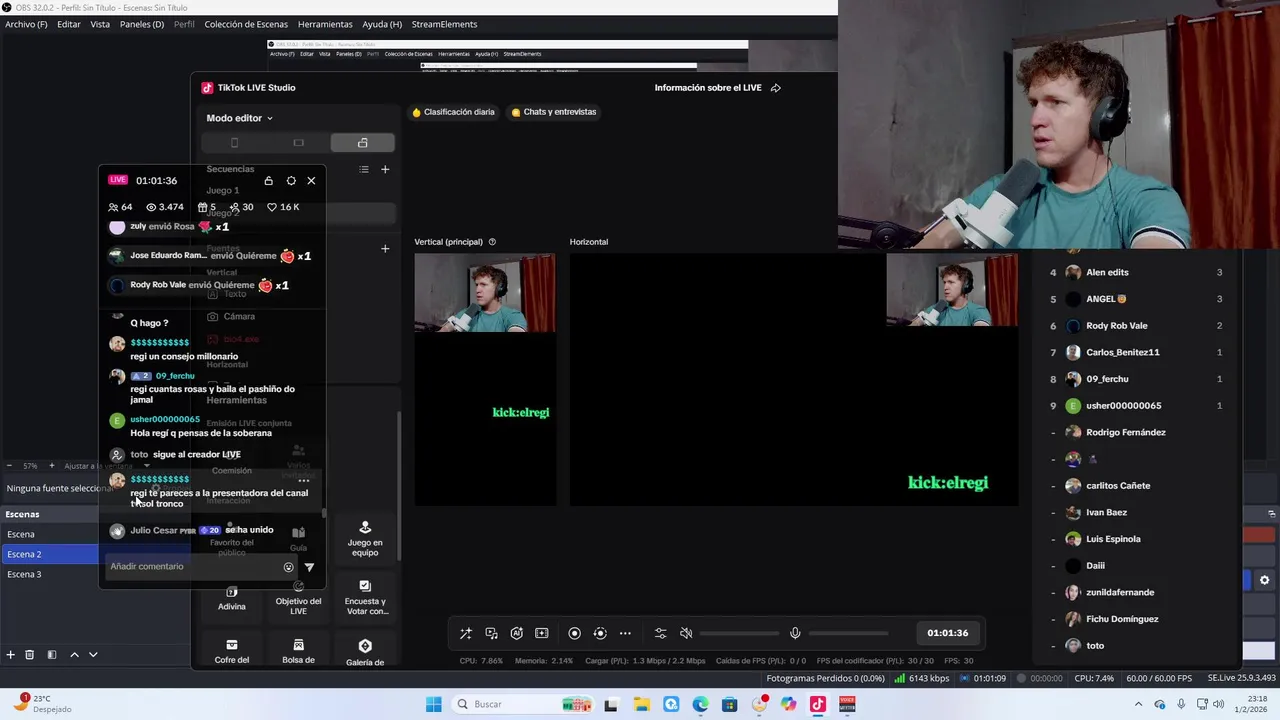Open Colección de Escenas menu
The height and width of the screenshot is (720, 1280).
tap(246, 24)
